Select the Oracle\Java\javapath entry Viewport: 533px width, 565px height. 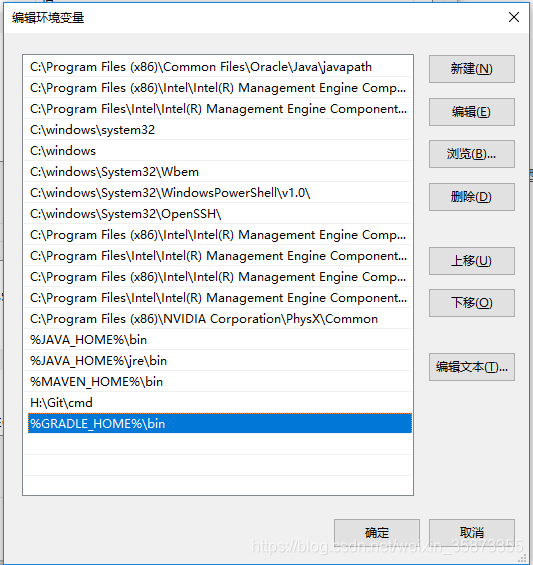click(218, 67)
